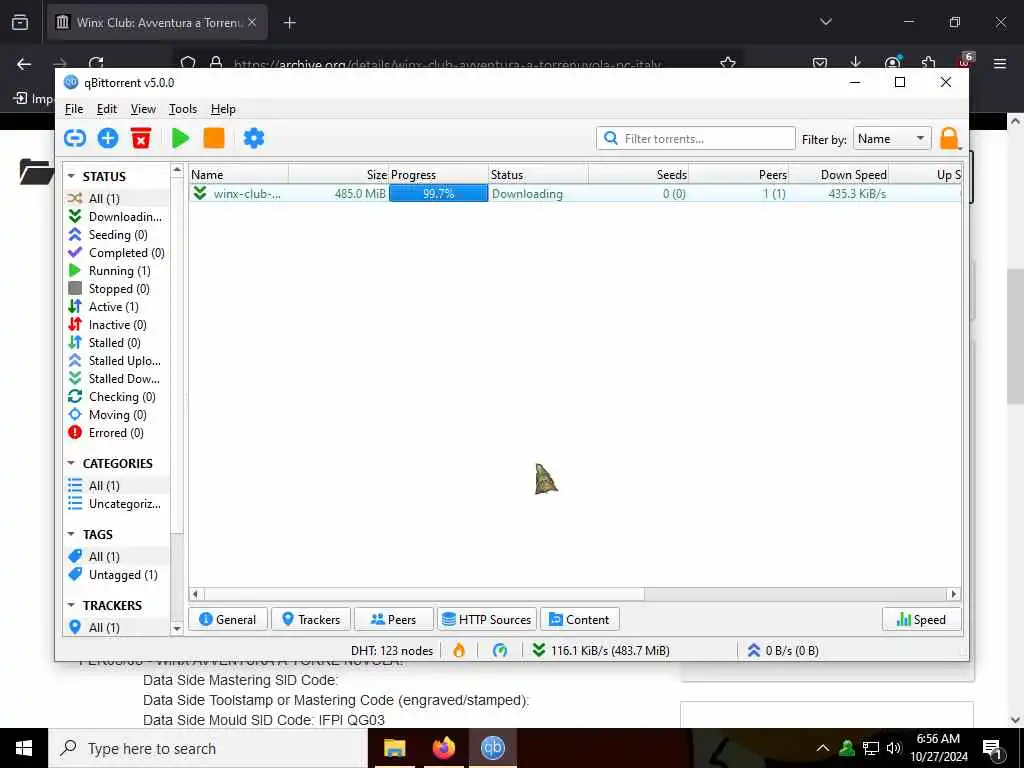This screenshot has width=1024, height=768.
Task: Stop torrent with orange square icon
Action: tap(214, 138)
